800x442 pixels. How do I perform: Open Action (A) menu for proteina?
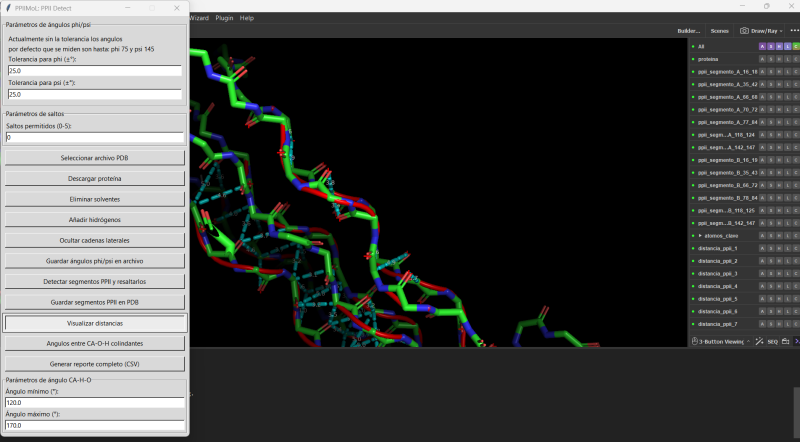click(x=762, y=59)
